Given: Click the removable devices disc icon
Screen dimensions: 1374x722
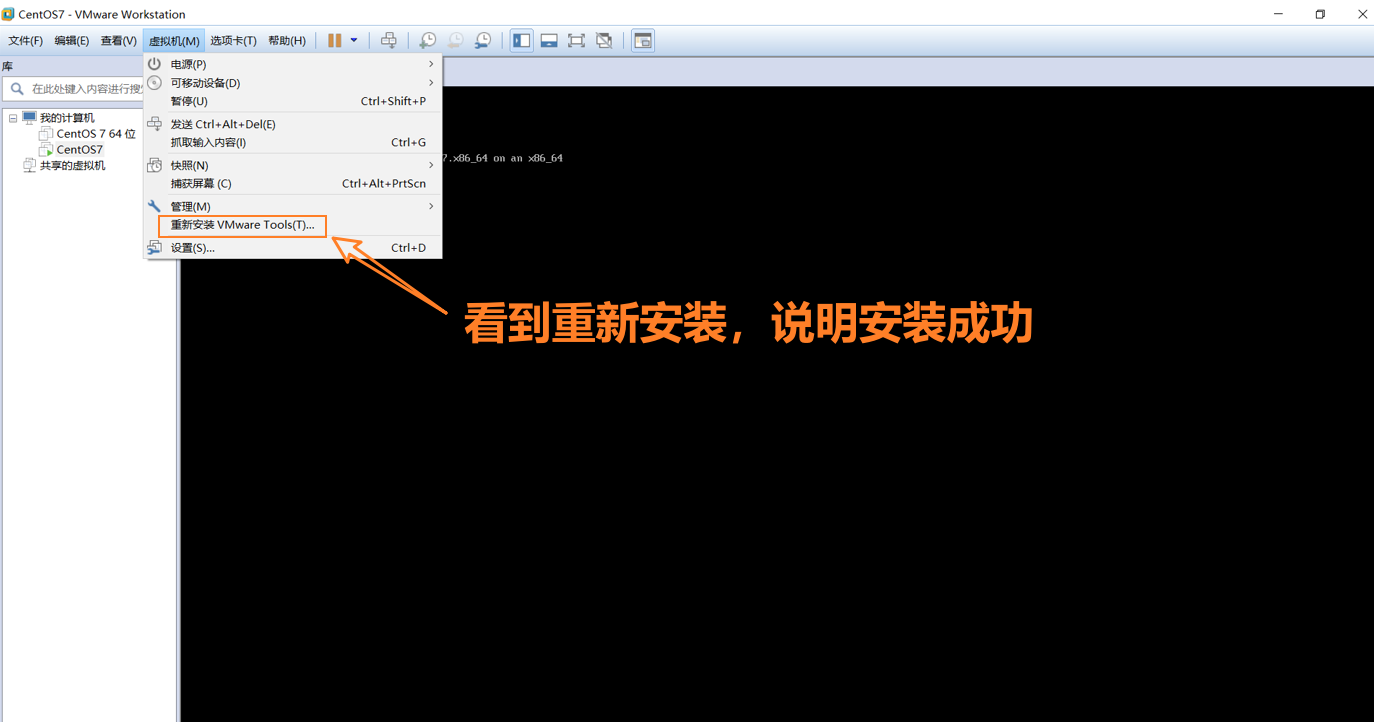Looking at the screenshot, I should (155, 83).
